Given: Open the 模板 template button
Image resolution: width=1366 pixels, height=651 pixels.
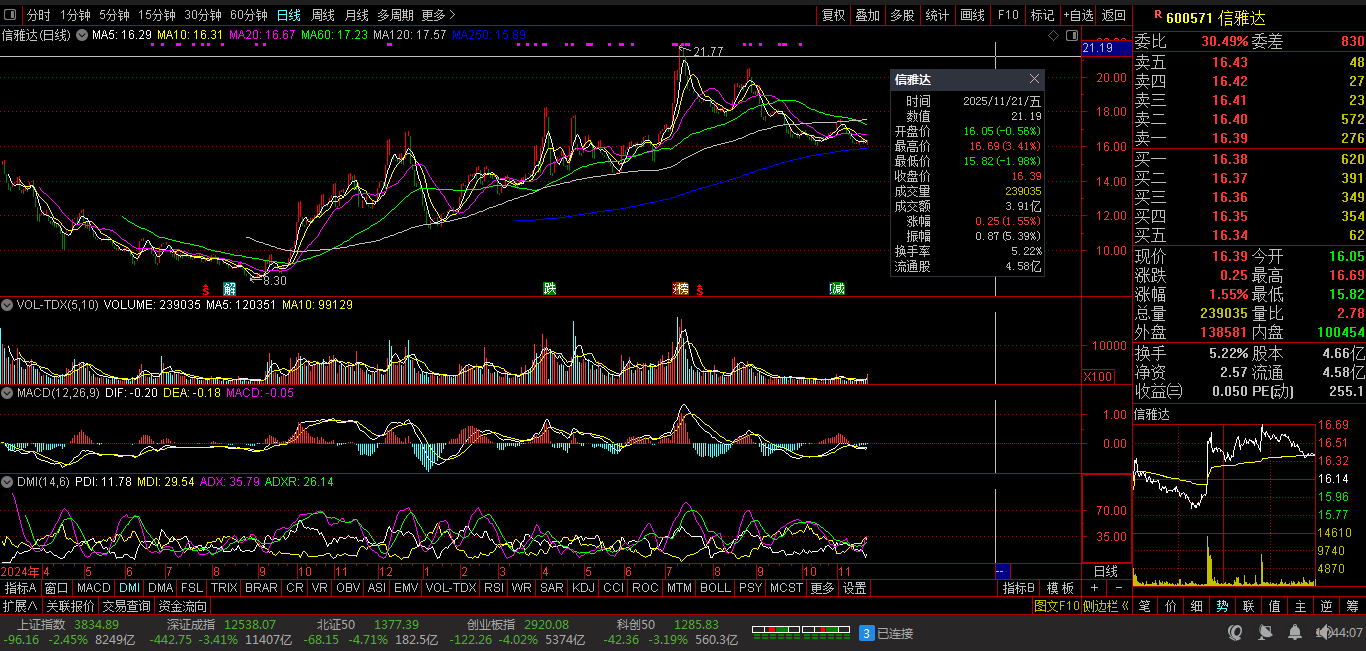Looking at the screenshot, I should (1061, 588).
